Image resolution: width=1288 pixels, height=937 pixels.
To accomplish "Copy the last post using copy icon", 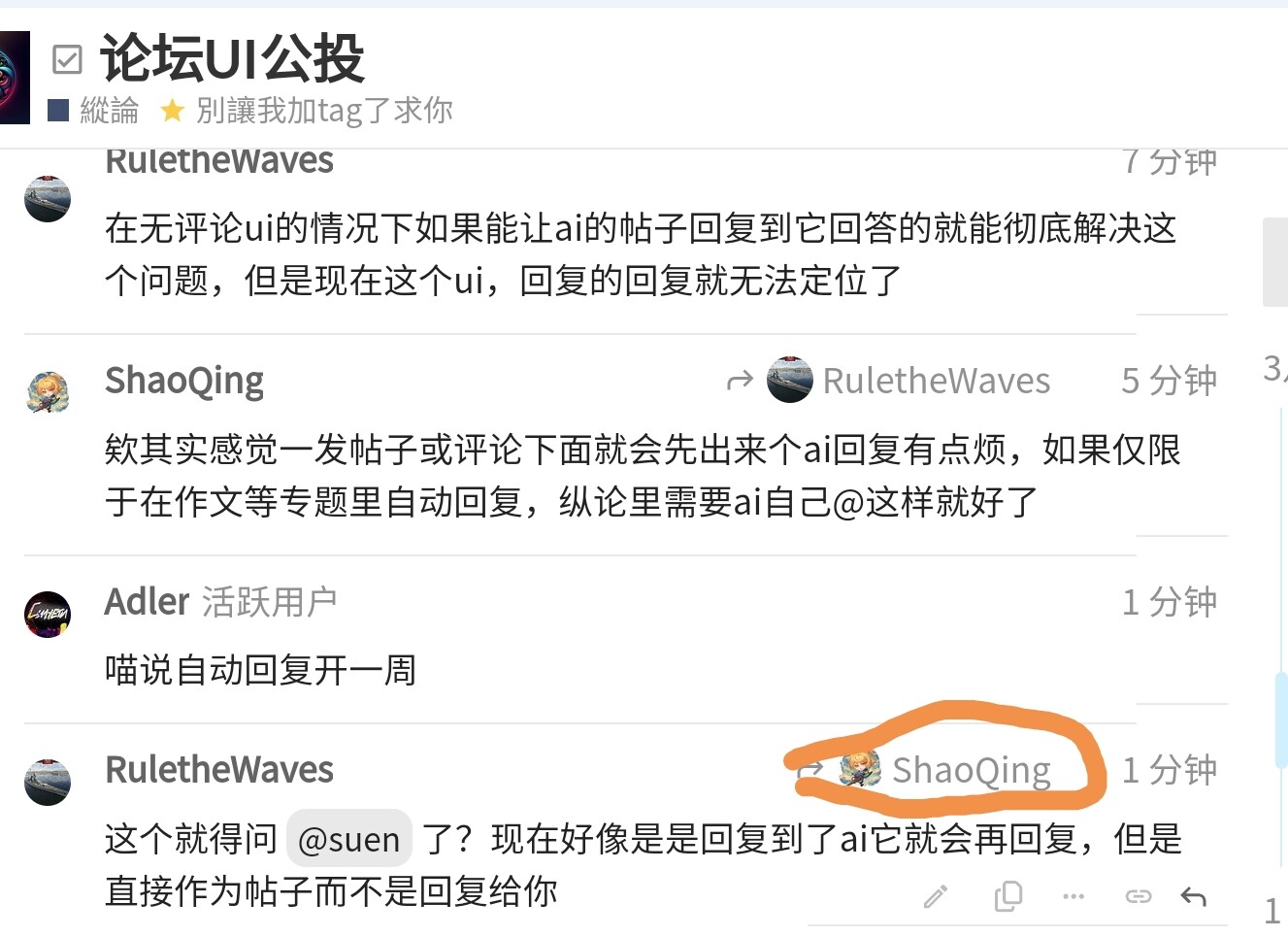I will click(x=1008, y=896).
